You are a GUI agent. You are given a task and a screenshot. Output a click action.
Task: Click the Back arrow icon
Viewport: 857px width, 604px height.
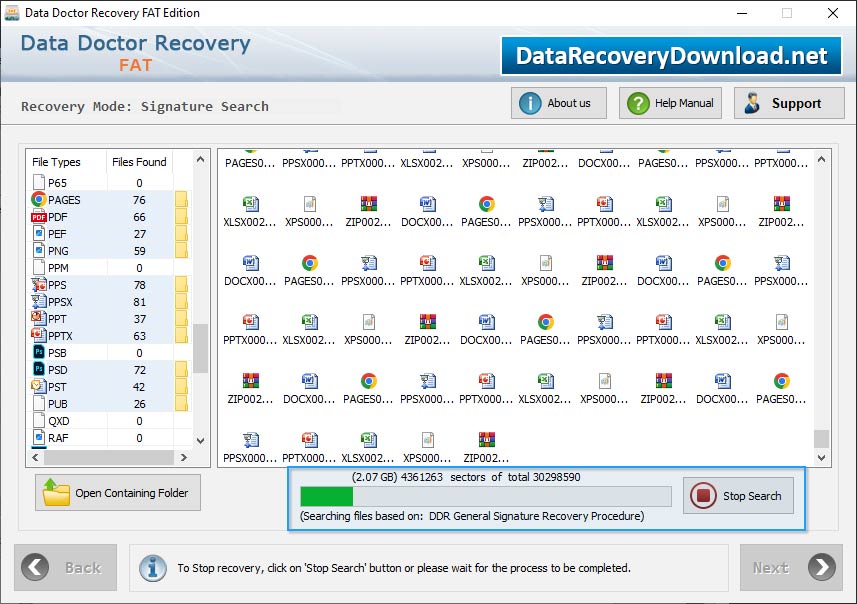pos(35,567)
